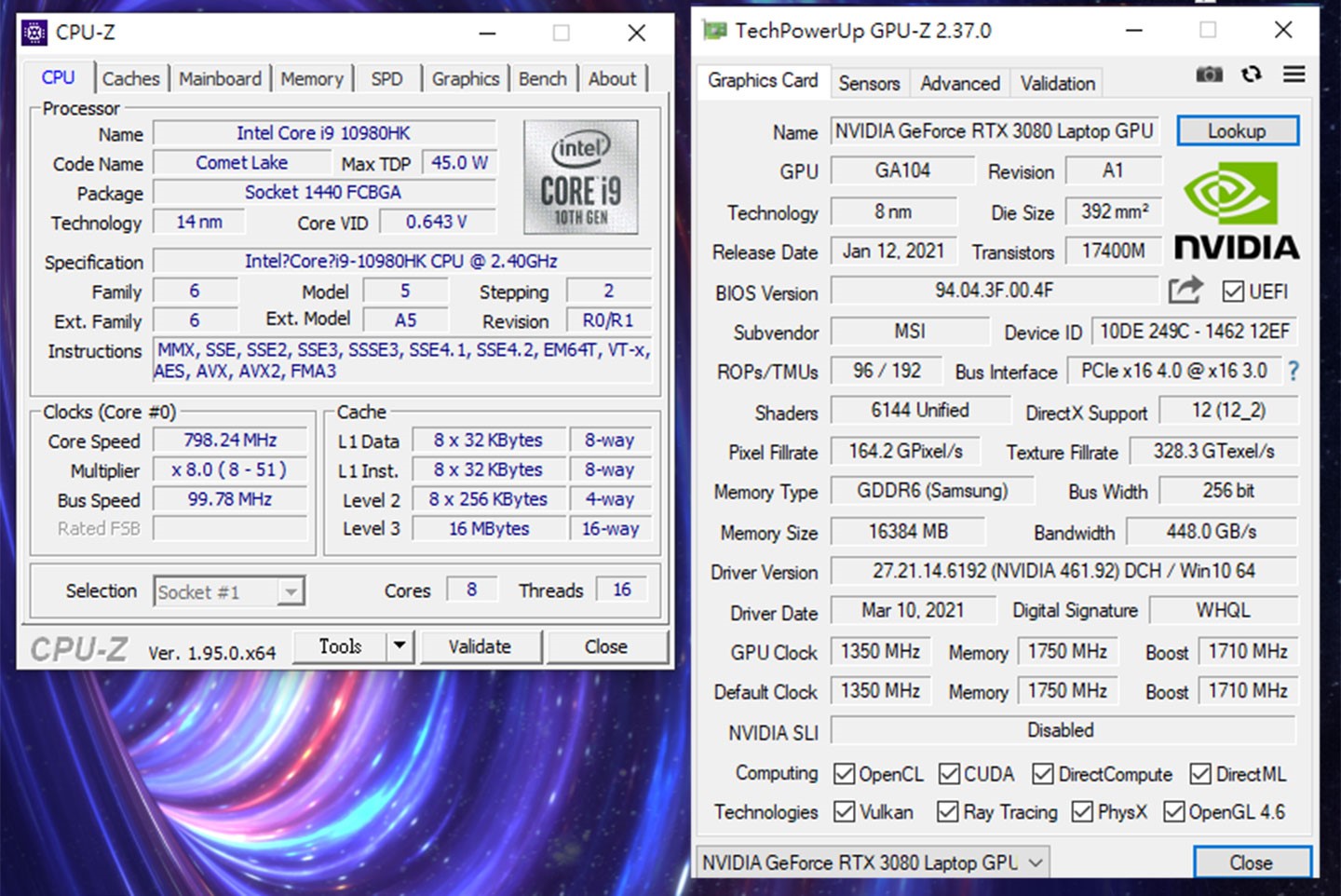Image resolution: width=1341 pixels, height=896 pixels.
Task: Click the Tools button in CPU-Z
Action: [340, 646]
